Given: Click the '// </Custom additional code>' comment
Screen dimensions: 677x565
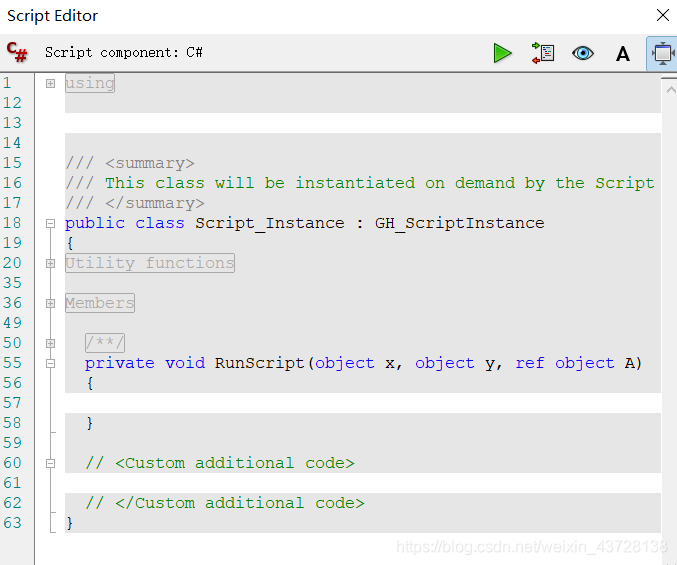Looking at the screenshot, I should click(x=225, y=503).
